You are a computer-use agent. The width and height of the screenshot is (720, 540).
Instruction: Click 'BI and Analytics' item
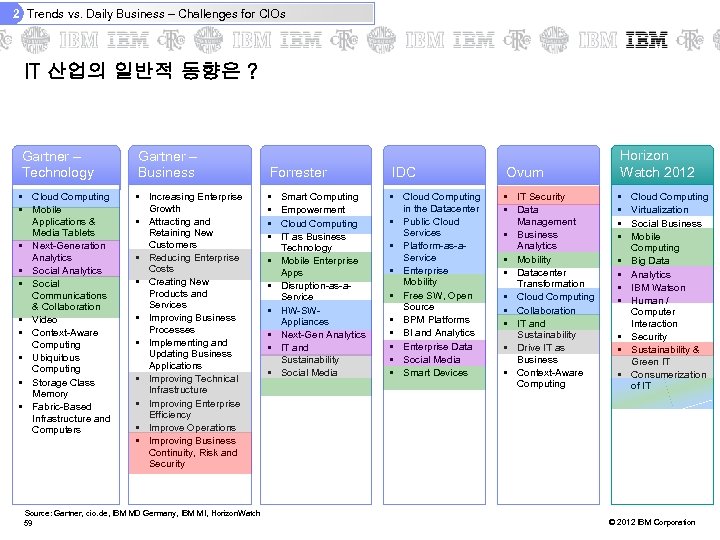pos(439,332)
